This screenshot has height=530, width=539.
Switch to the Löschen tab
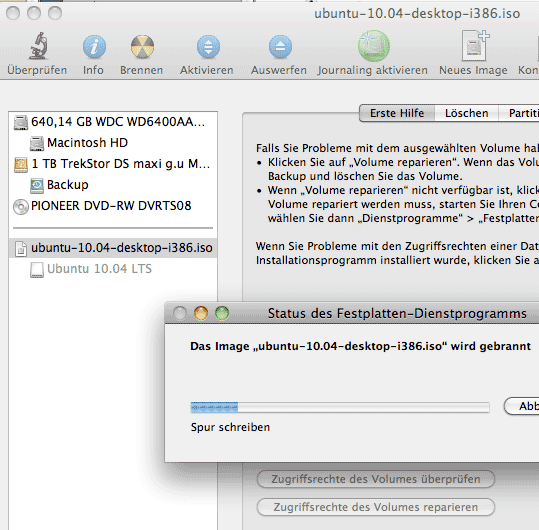click(x=466, y=113)
